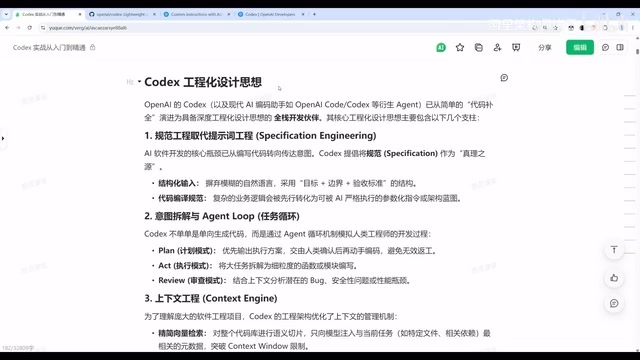Expand the left sidebar arrow
Screen dimensions: 640x360
pos(3,138)
